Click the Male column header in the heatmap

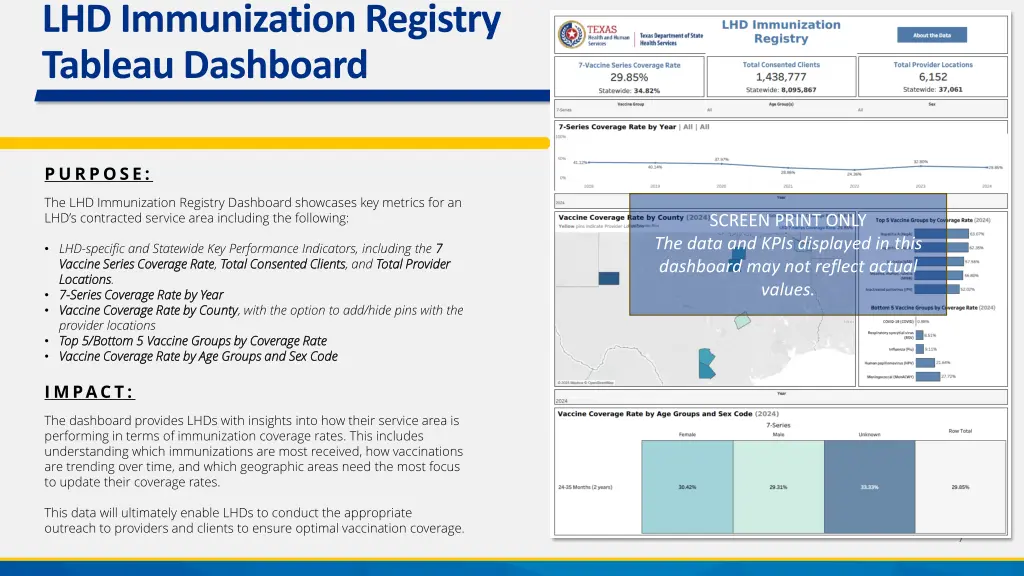[x=778, y=434]
